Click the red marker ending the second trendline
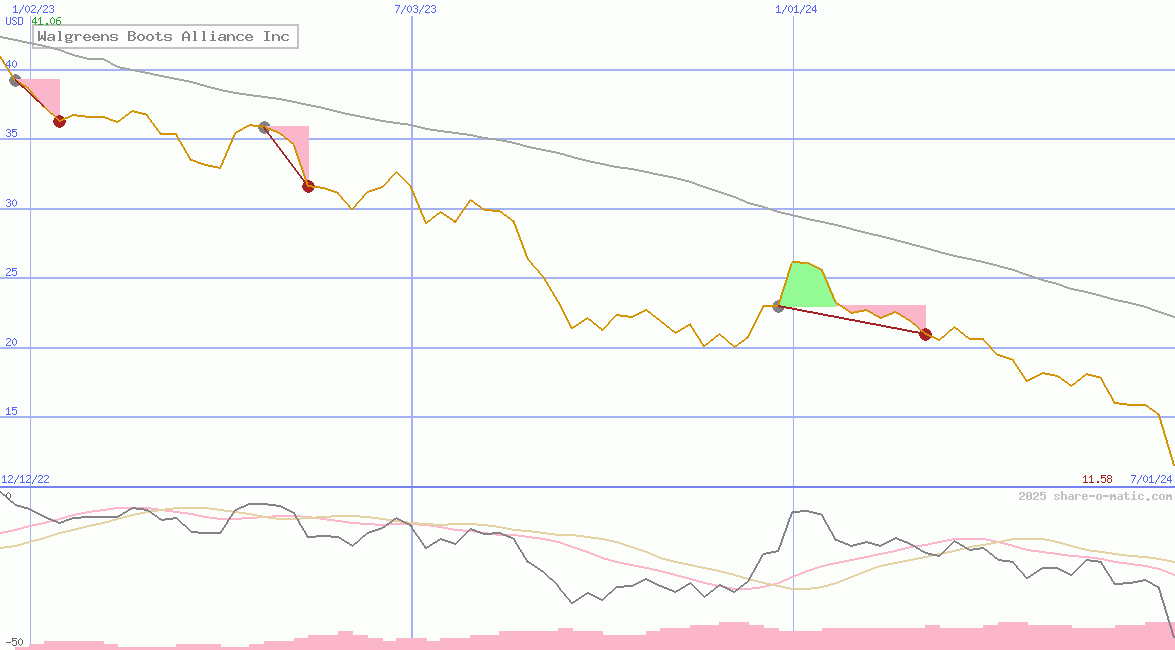1175x650 pixels. coord(308,186)
